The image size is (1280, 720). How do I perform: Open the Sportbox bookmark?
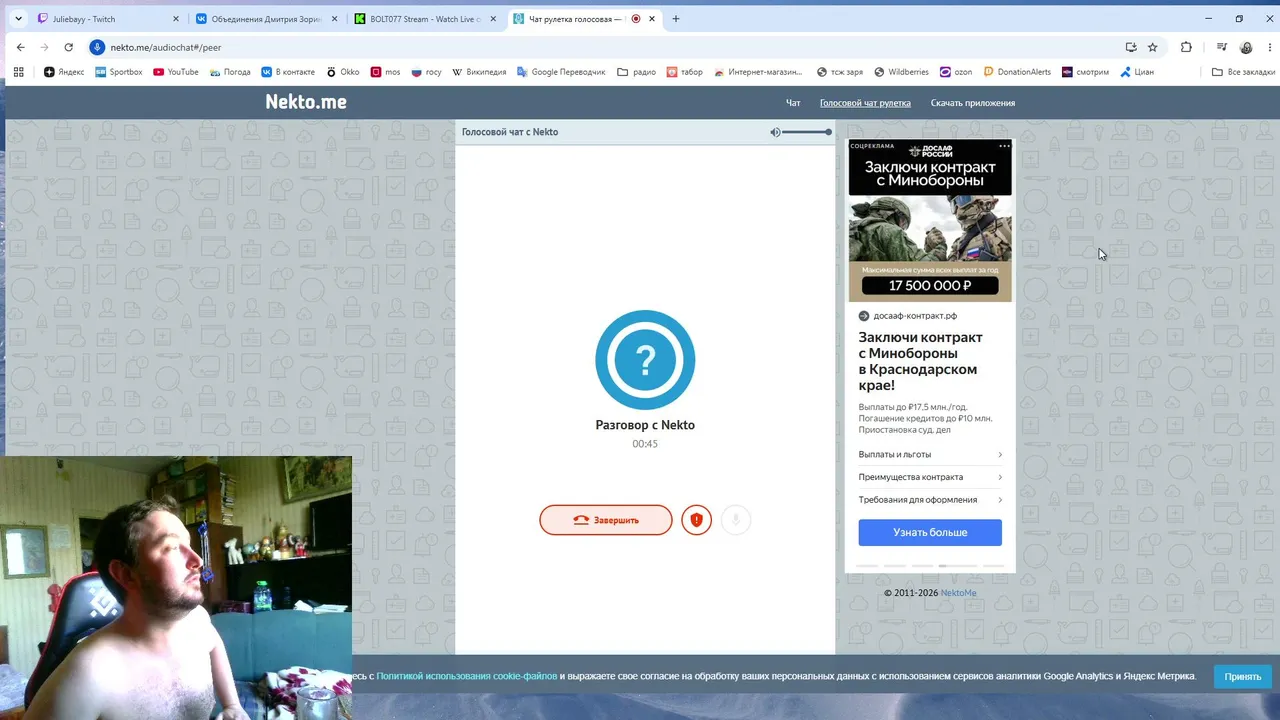(119, 72)
